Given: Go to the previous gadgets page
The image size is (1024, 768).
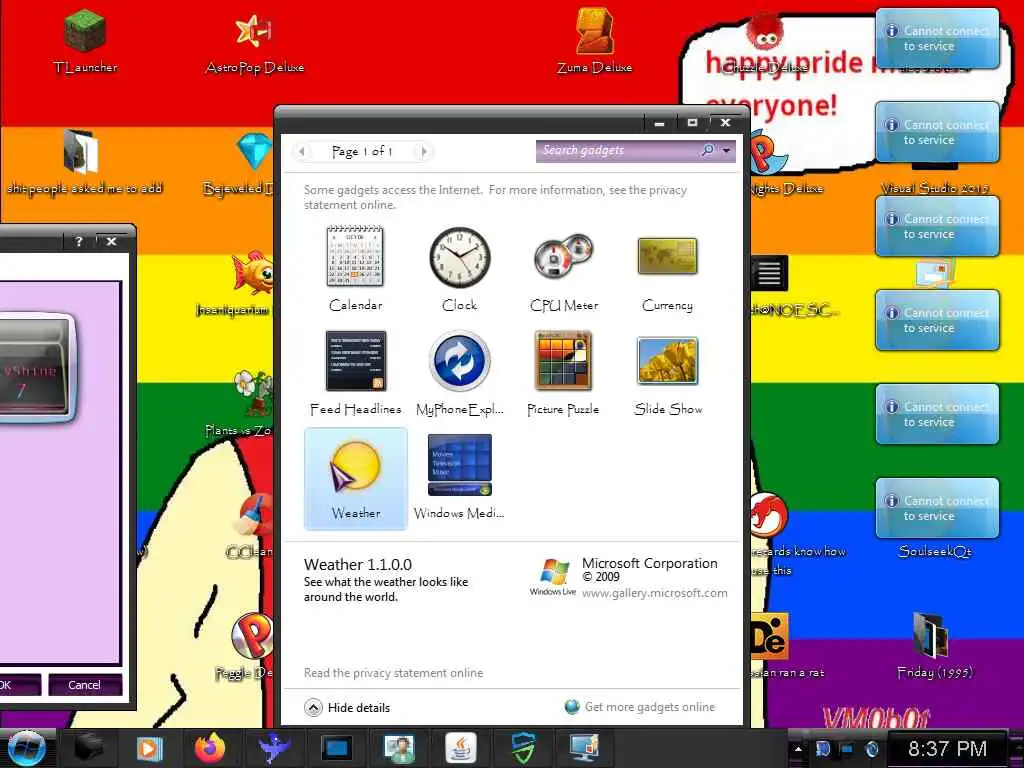Looking at the screenshot, I should pos(301,152).
